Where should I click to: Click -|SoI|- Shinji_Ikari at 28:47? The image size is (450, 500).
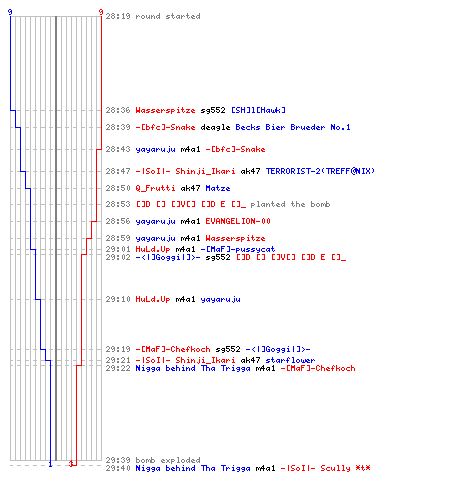click(x=185, y=171)
